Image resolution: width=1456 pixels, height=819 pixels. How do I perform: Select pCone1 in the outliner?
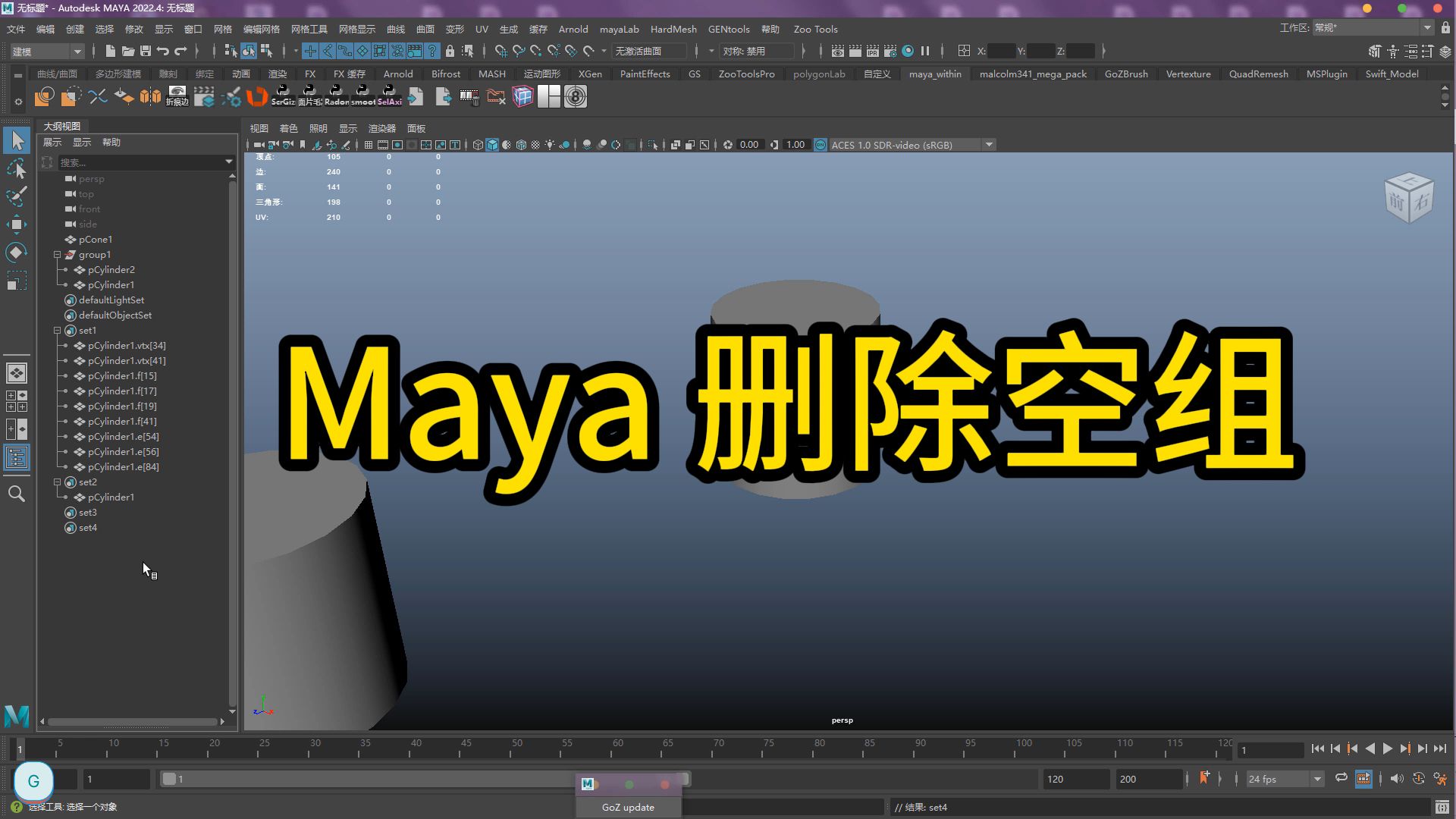96,240
